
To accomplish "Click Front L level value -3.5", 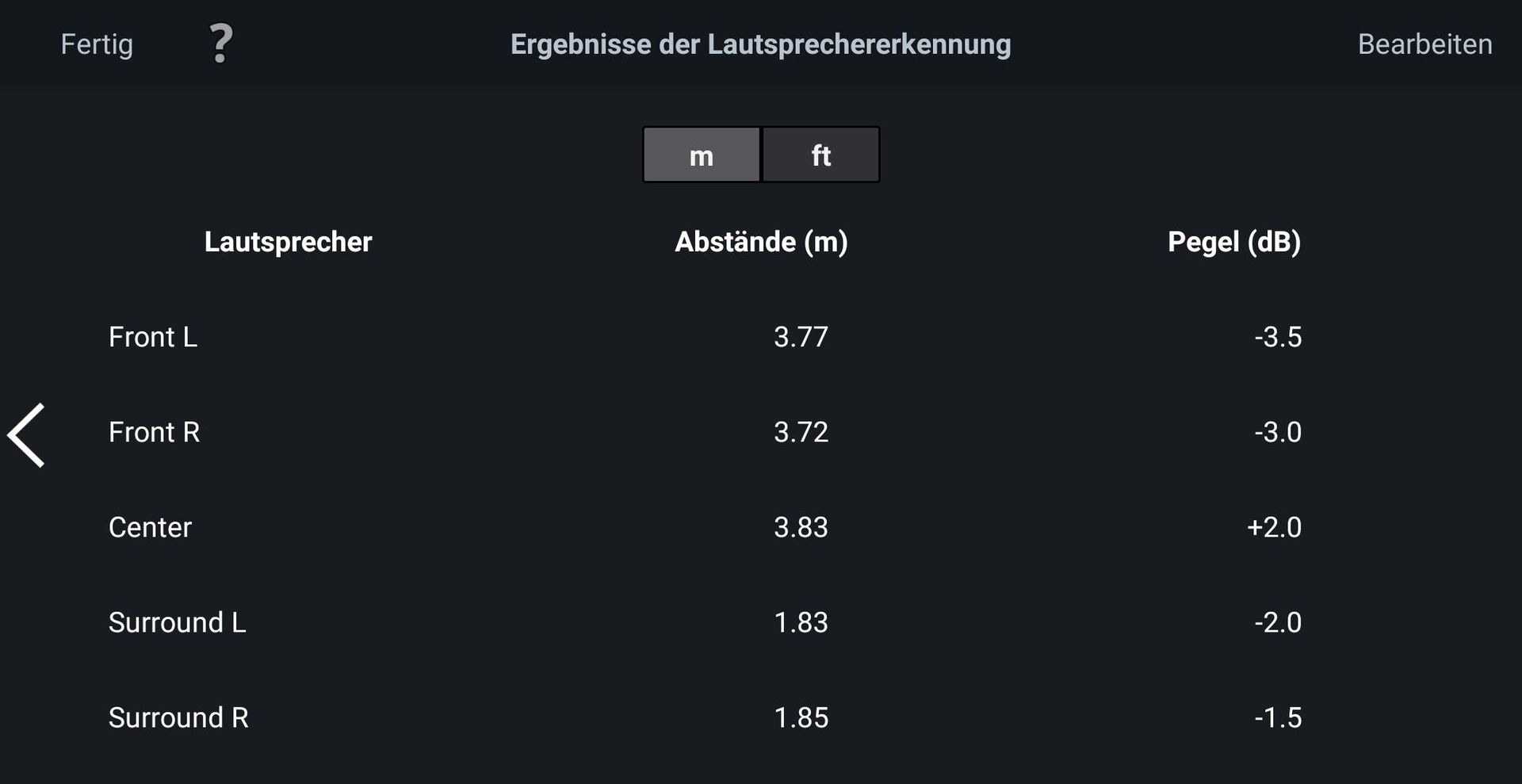I will [x=1277, y=337].
